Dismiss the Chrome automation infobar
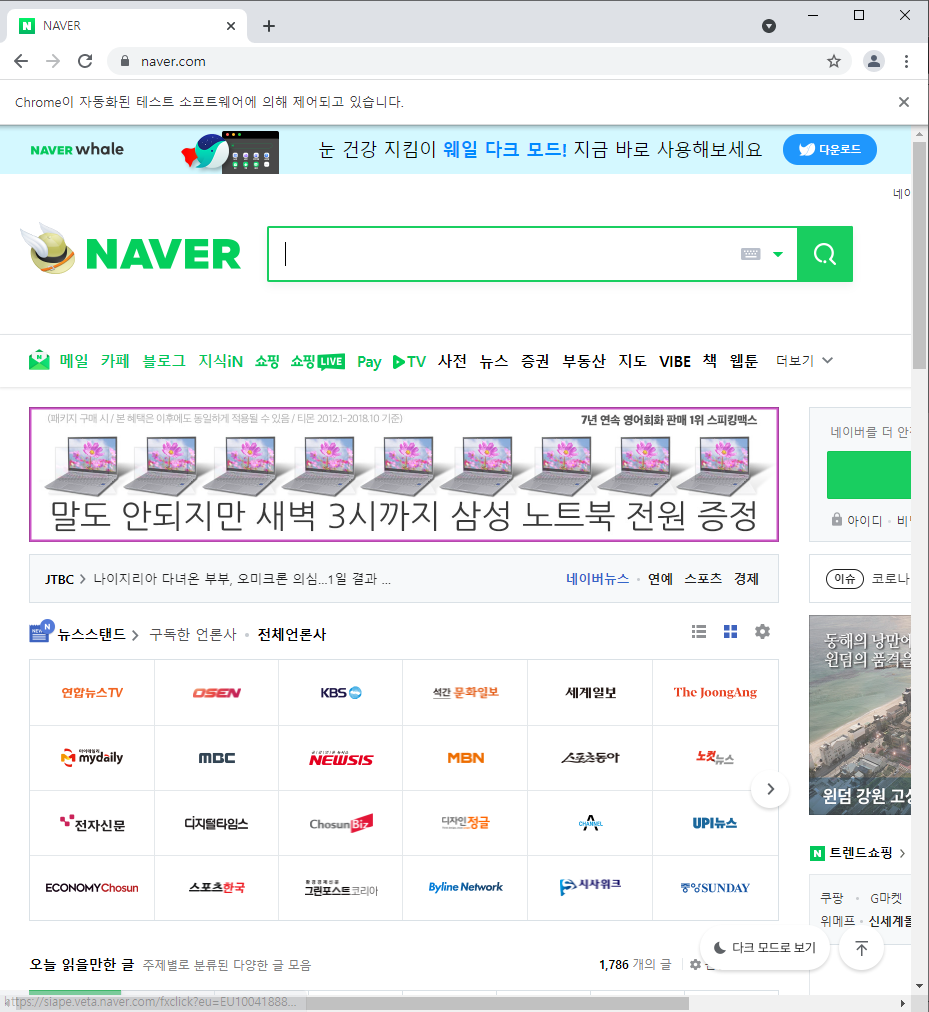The height and width of the screenshot is (1012, 929). click(904, 102)
